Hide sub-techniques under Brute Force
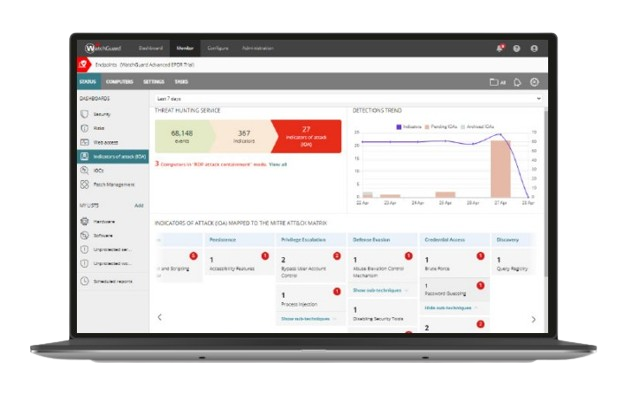The image size is (633, 394). click(448, 308)
